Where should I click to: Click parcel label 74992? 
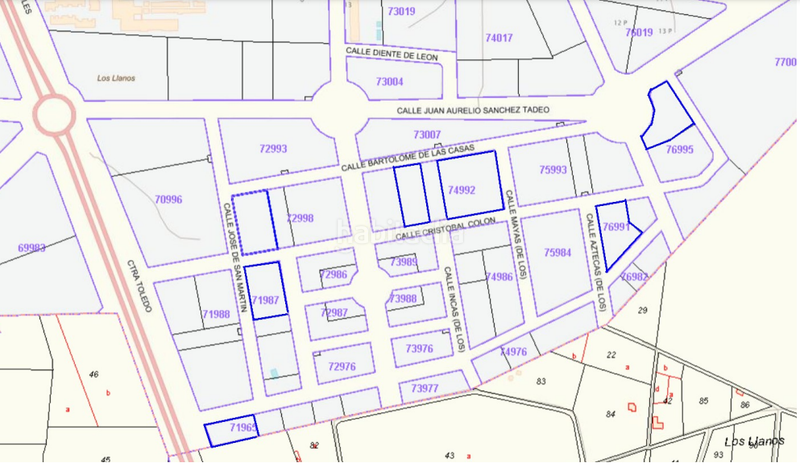tap(462, 190)
